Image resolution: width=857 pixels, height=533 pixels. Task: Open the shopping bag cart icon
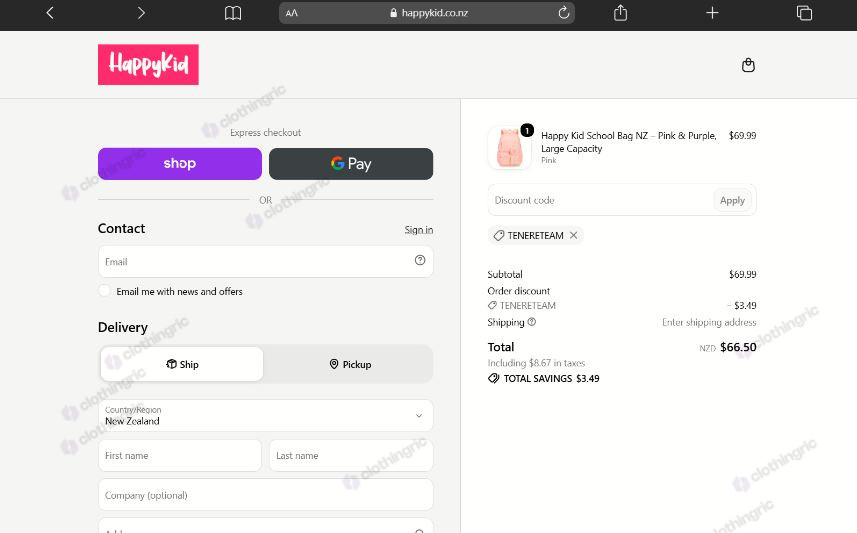[748, 65]
